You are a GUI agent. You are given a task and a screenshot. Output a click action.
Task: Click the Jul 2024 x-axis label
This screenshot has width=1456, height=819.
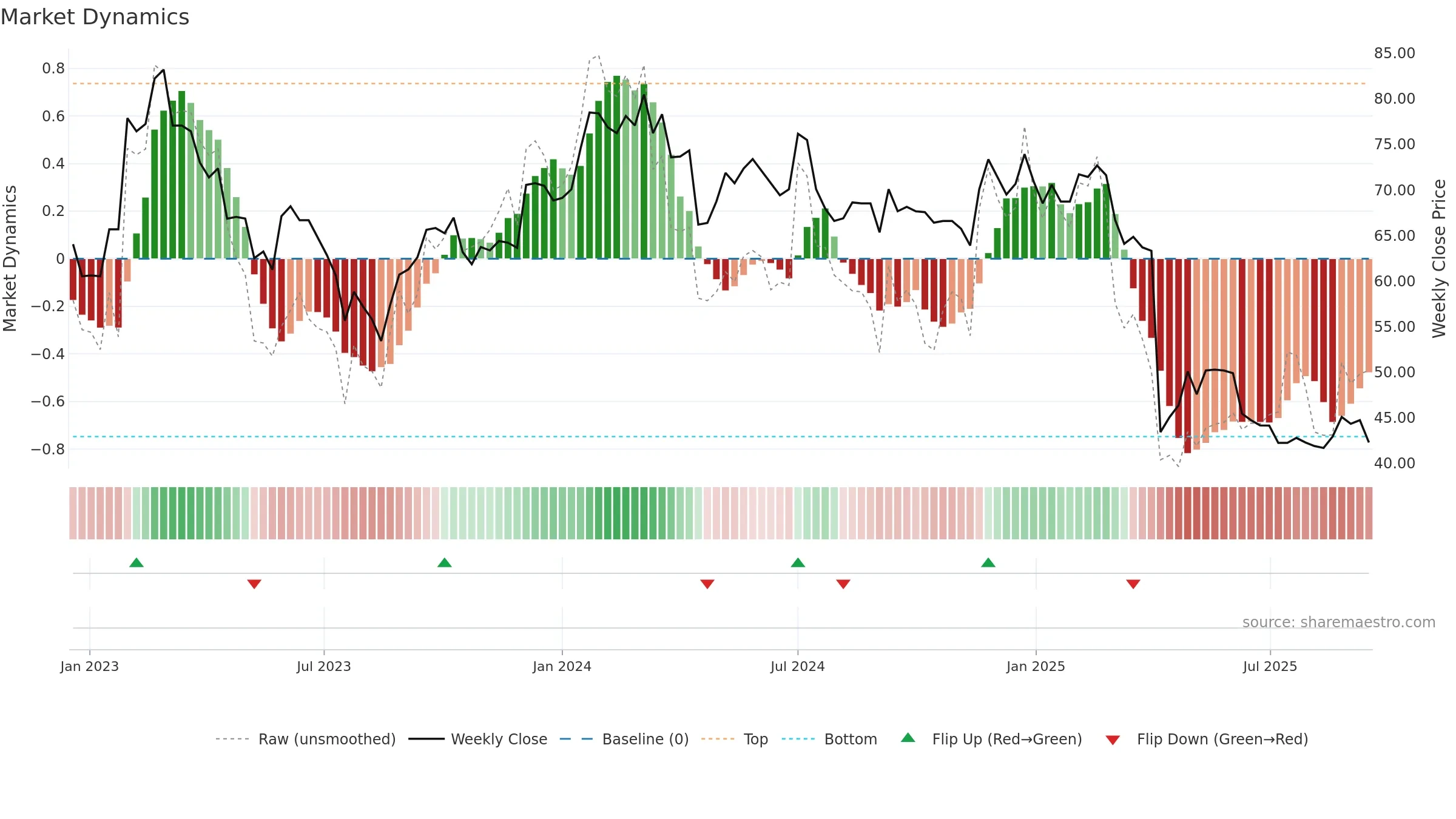click(x=798, y=667)
